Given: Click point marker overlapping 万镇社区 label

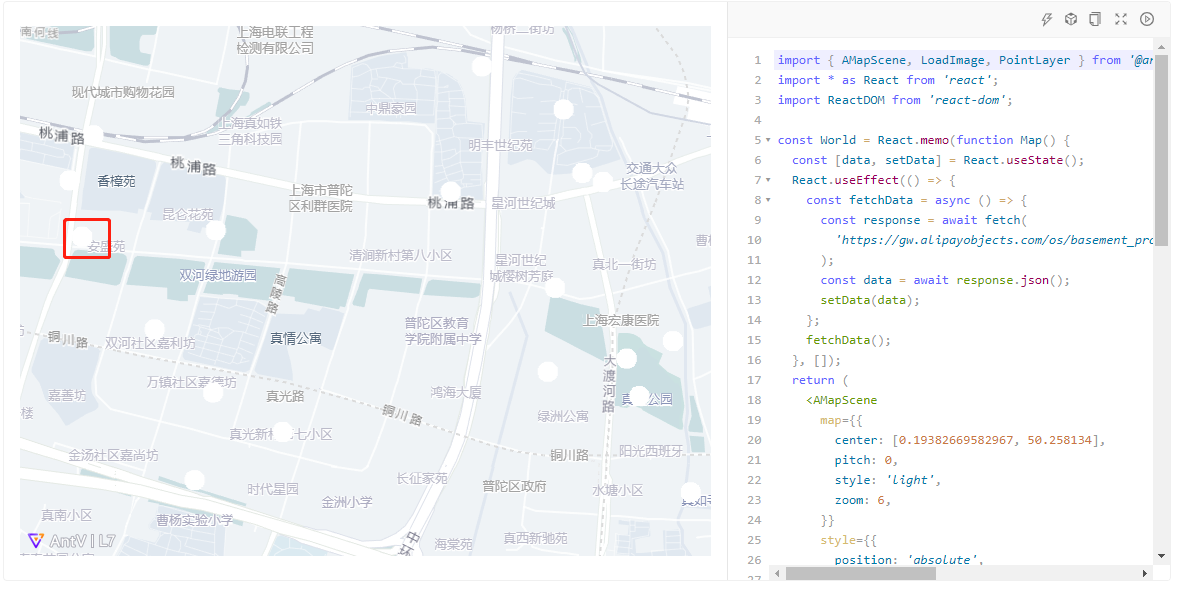Looking at the screenshot, I should [214, 391].
